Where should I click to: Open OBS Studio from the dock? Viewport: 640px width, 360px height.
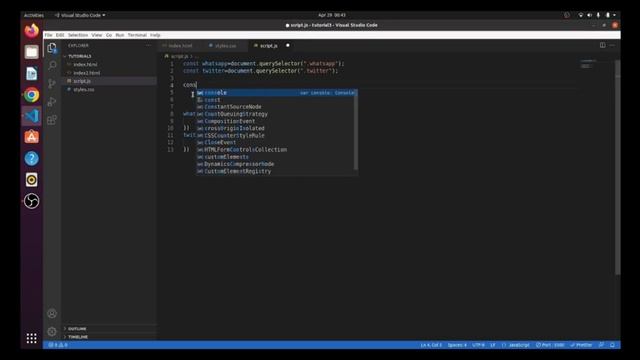click(x=31, y=201)
